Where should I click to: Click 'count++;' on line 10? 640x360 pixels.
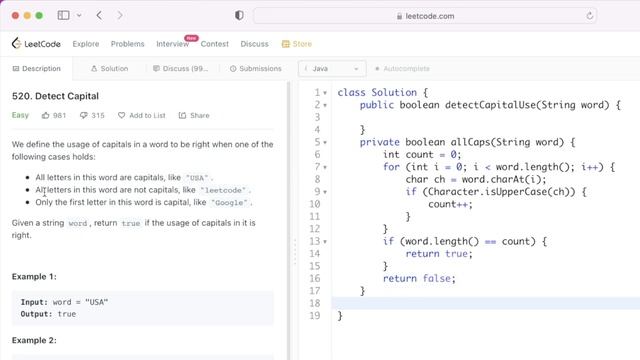[450, 204]
